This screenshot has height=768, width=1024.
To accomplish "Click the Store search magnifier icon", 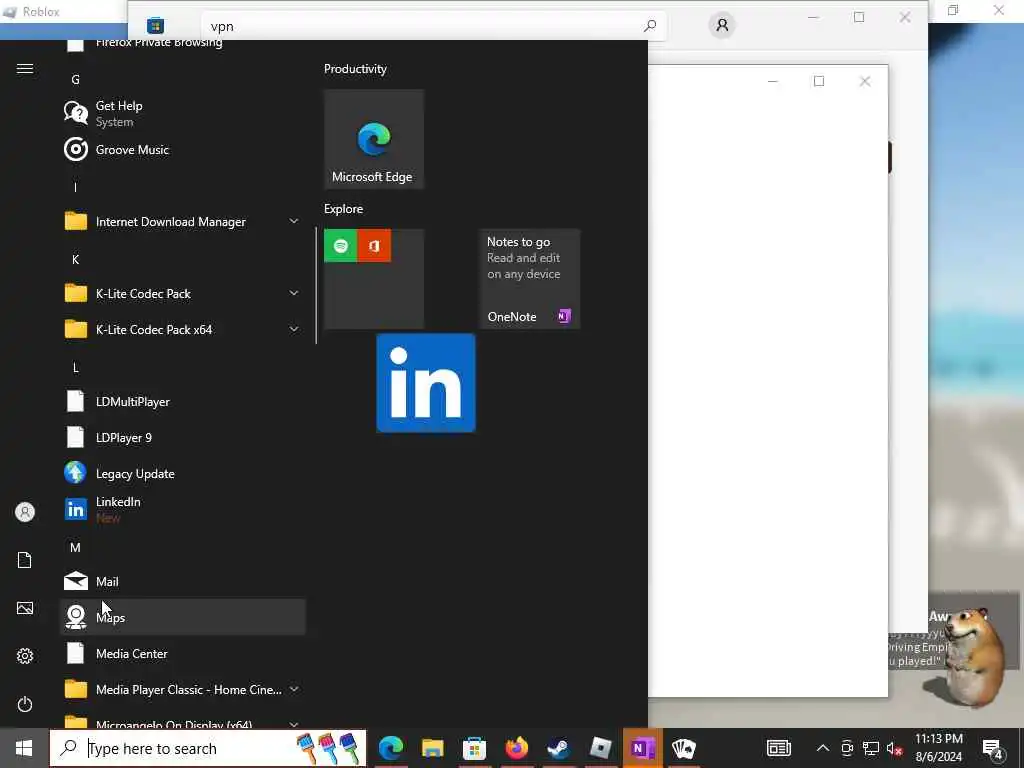I will (649, 26).
